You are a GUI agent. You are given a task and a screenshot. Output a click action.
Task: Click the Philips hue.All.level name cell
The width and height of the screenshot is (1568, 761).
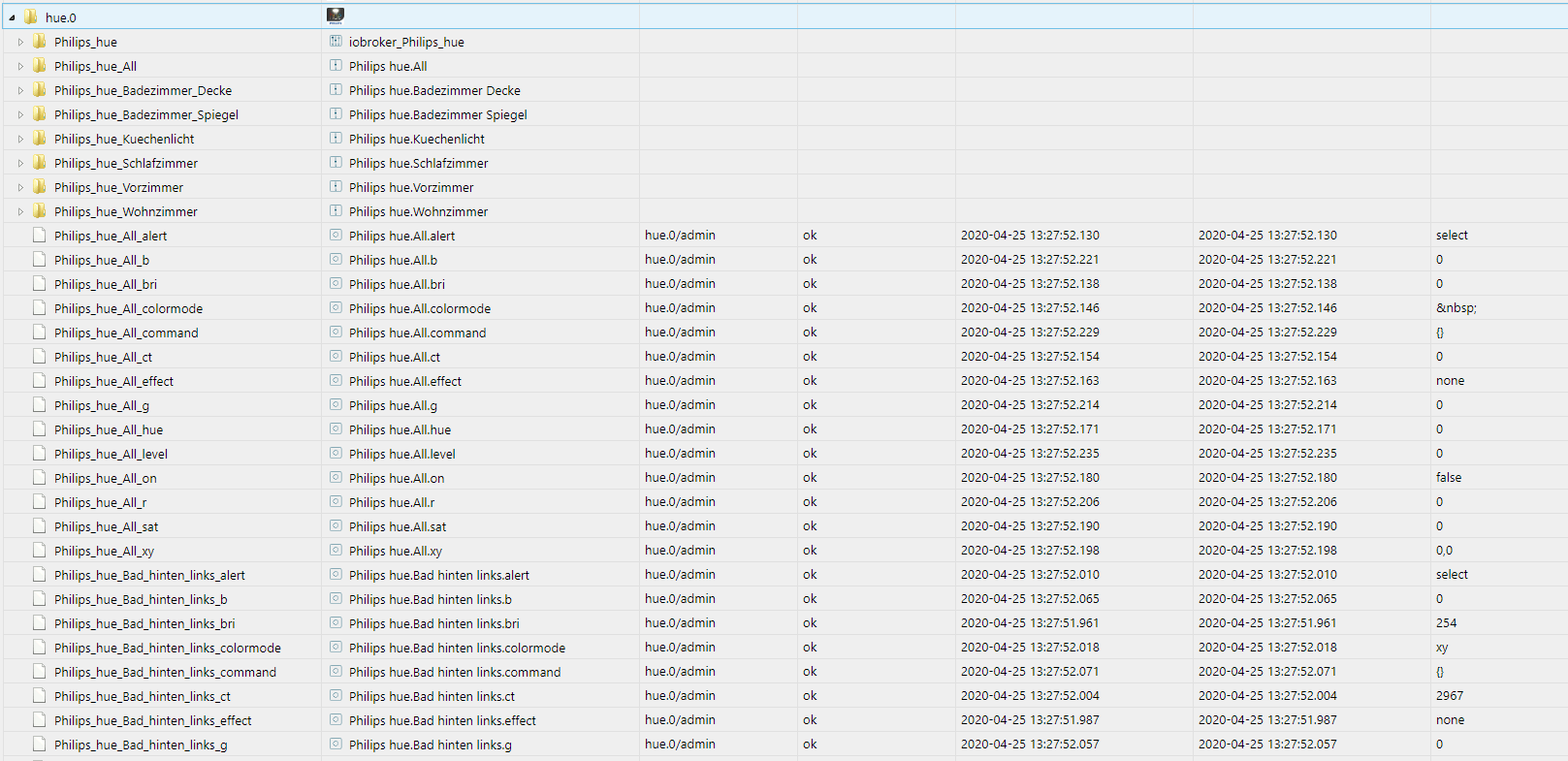[x=401, y=454]
